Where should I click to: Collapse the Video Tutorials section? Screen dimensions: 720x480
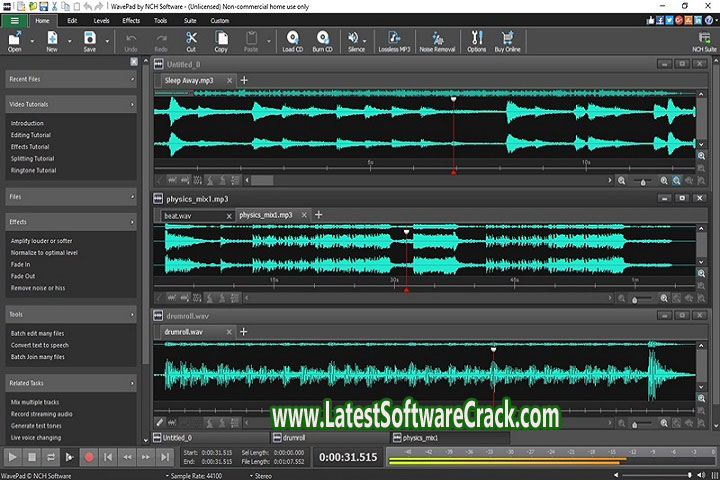click(x=132, y=104)
